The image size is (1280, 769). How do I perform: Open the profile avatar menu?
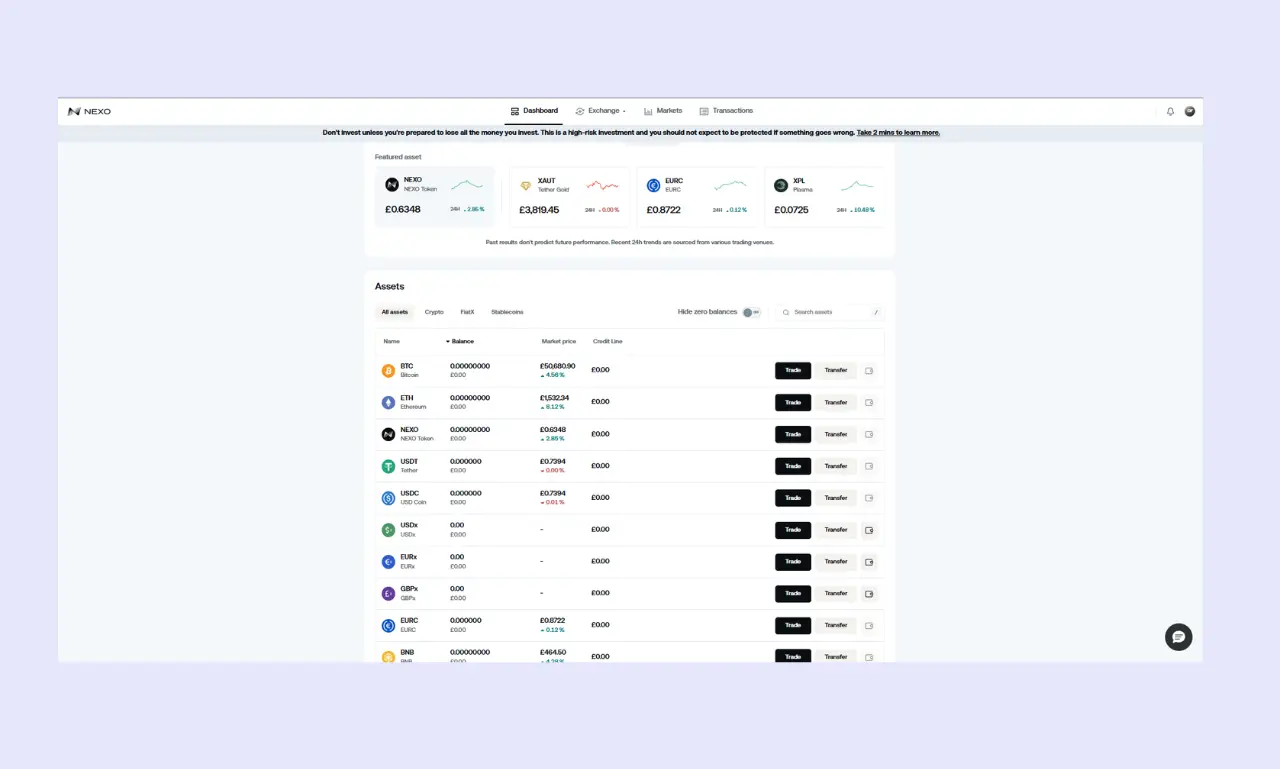coord(1190,111)
